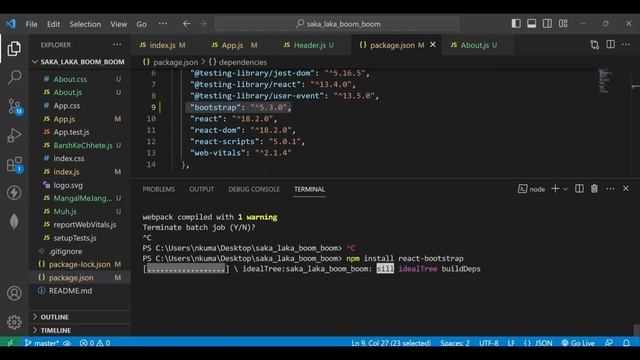Click the command center search box
This screenshot has width=640, height=360.
[x=337, y=24]
